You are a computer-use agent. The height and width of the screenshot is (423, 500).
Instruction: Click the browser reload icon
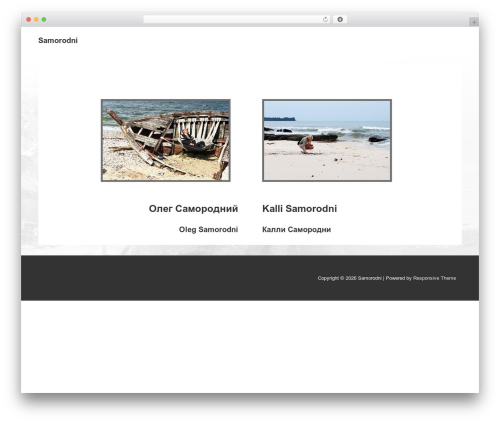click(325, 19)
